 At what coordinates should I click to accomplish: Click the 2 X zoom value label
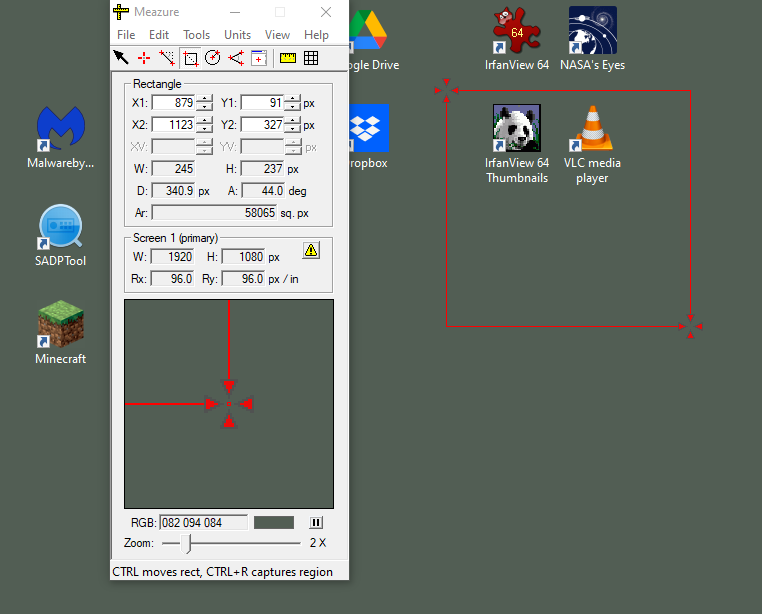click(318, 543)
